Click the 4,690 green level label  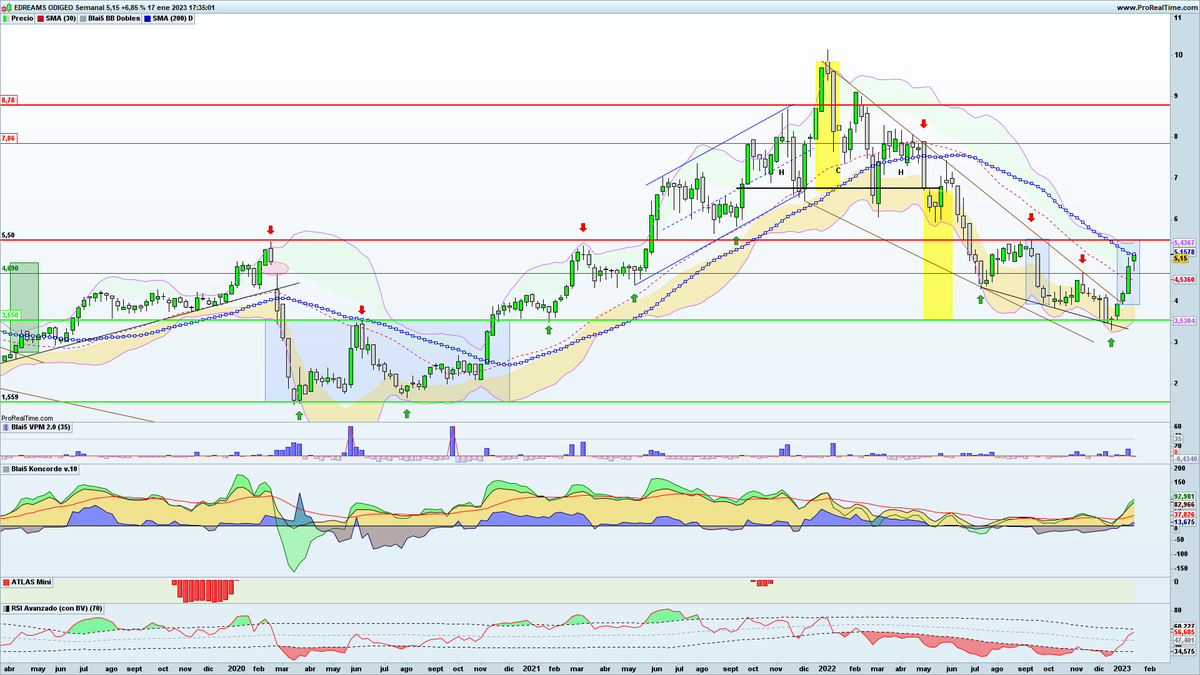[x=10, y=268]
